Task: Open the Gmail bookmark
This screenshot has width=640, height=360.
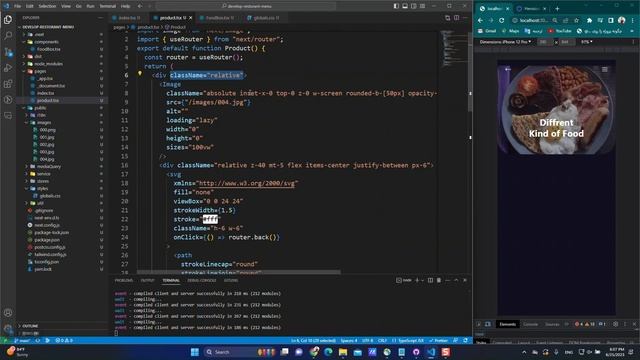Action: point(487,31)
